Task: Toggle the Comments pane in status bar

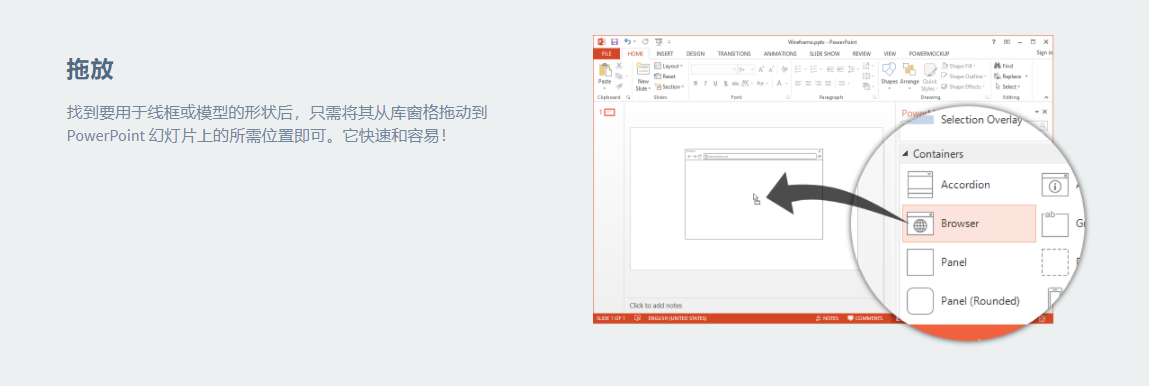Action: click(x=865, y=318)
